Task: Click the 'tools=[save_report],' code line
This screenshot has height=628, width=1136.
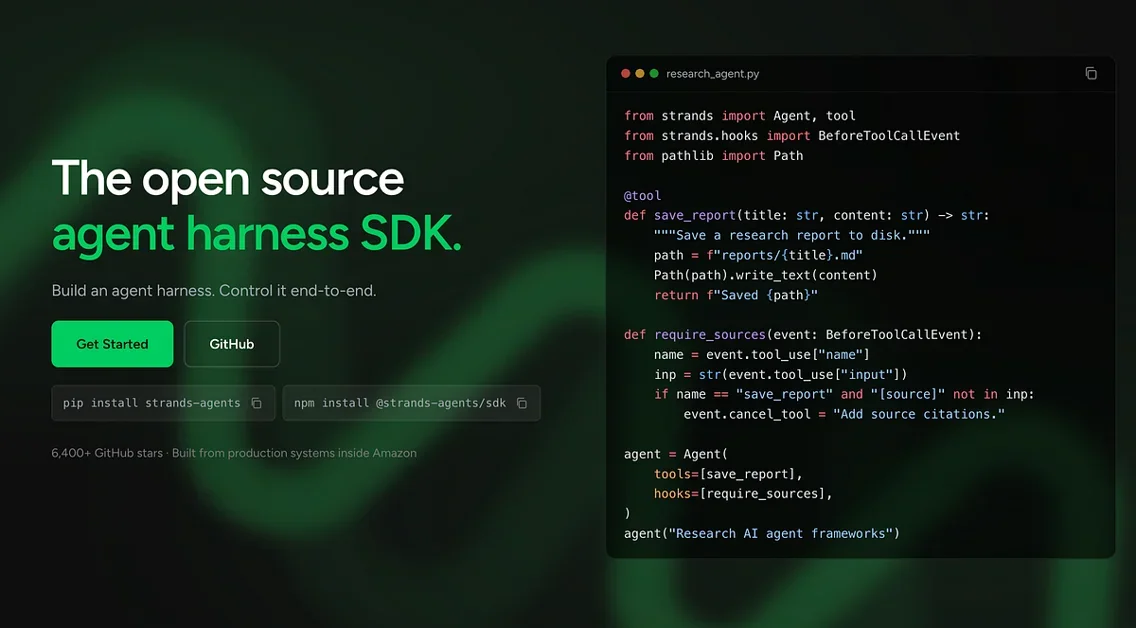Action: [x=728, y=474]
